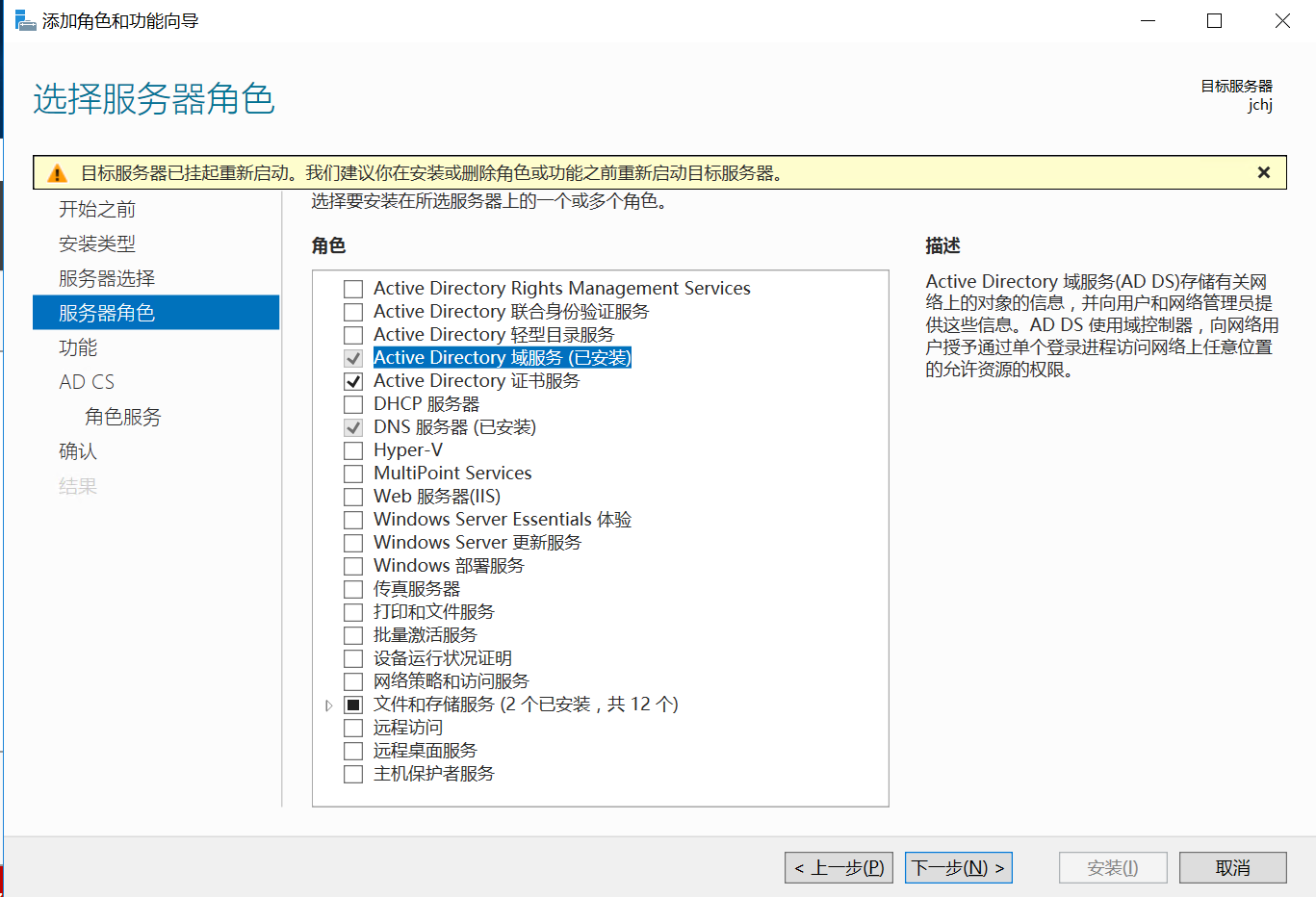Image resolution: width=1316 pixels, height=897 pixels.
Task: Click the Active Directory 域服务 (已安装) checkbox
Action: [353, 358]
